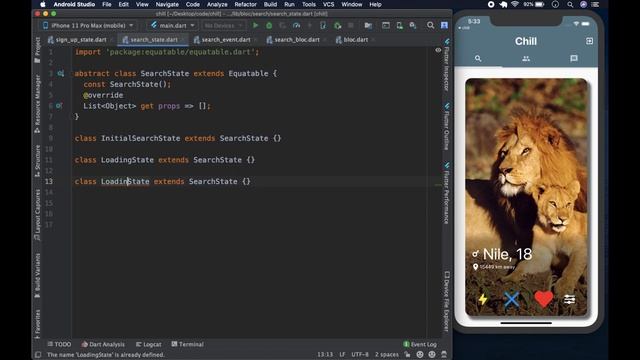The image size is (640, 360).
Task: Open the Build Variants side panel
Action: coord(38,276)
